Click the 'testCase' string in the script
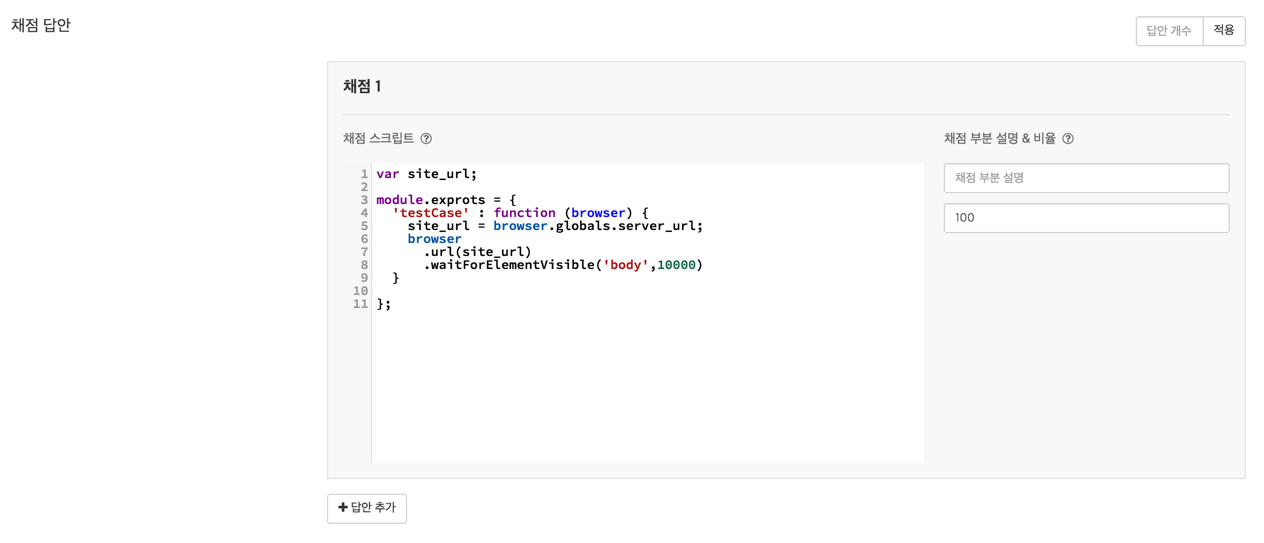Image resolution: width=1264 pixels, height=543 pixels. tap(431, 213)
